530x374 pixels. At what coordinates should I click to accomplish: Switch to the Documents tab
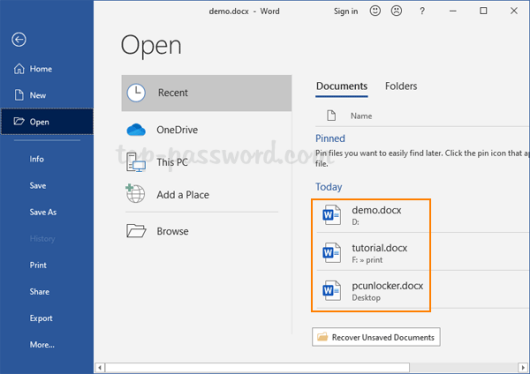click(341, 86)
